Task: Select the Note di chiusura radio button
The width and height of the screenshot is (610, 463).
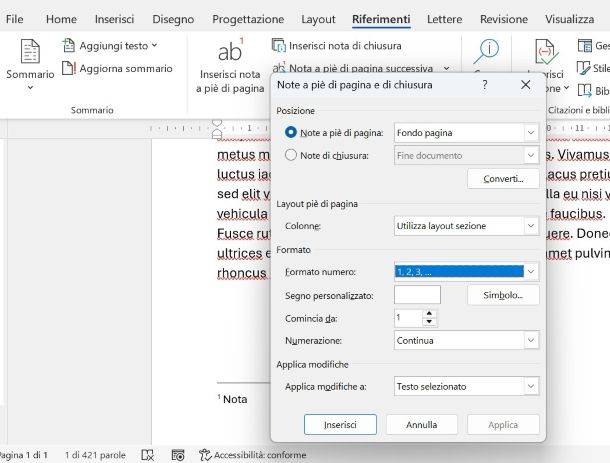Action: pyautogui.click(x=291, y=155)
